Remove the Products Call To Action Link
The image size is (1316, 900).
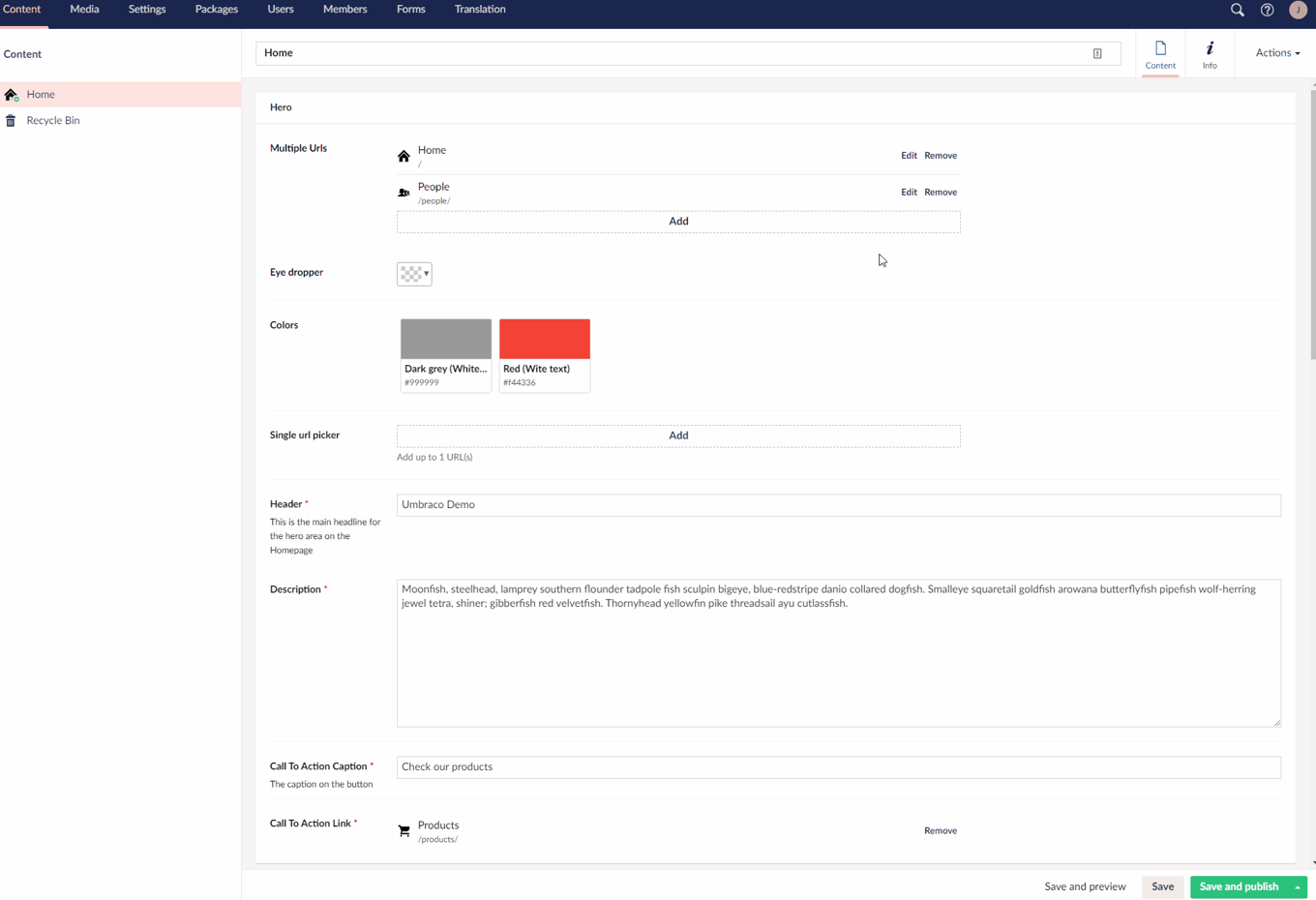coord(941,830)
